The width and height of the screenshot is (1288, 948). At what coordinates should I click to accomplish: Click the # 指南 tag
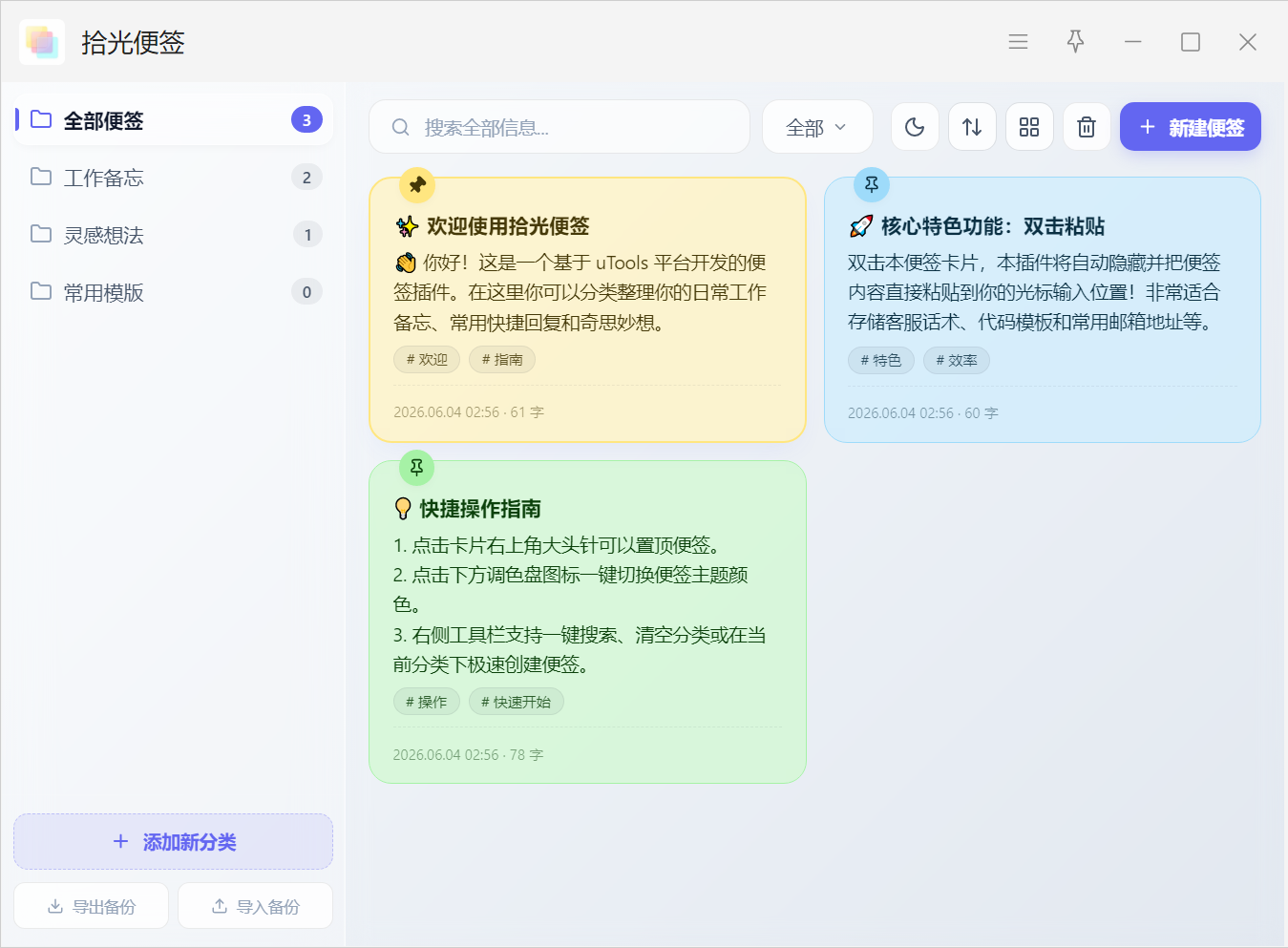[502, 360]
